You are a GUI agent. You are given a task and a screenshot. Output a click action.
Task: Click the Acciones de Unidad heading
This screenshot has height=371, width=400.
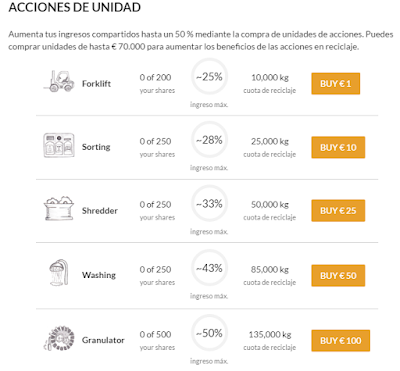click(75, 7)
